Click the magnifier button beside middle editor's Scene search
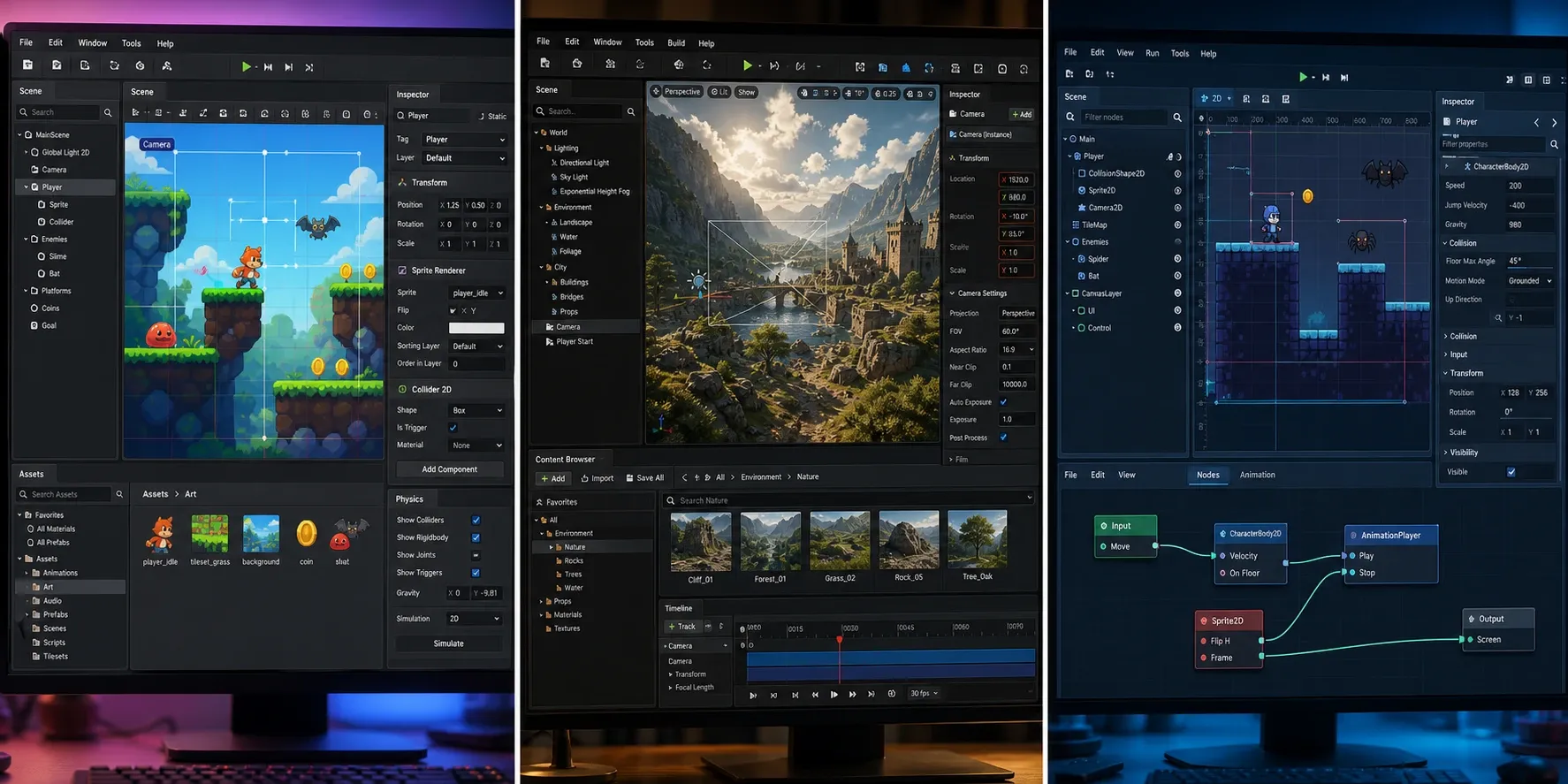The image size is (1568, 784). coord(631,111)
